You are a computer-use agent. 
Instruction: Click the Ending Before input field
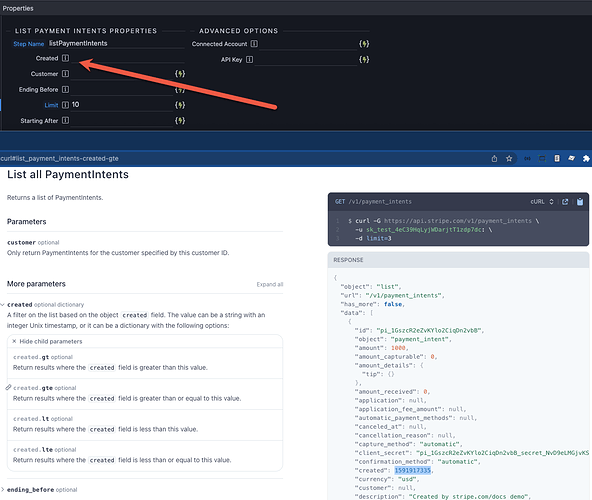click(x=122, y=90)
